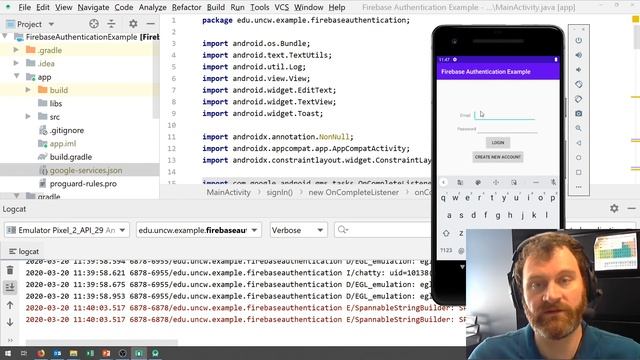Open the Navigate menu
The image size is (640, 360).
pos(93,7)
